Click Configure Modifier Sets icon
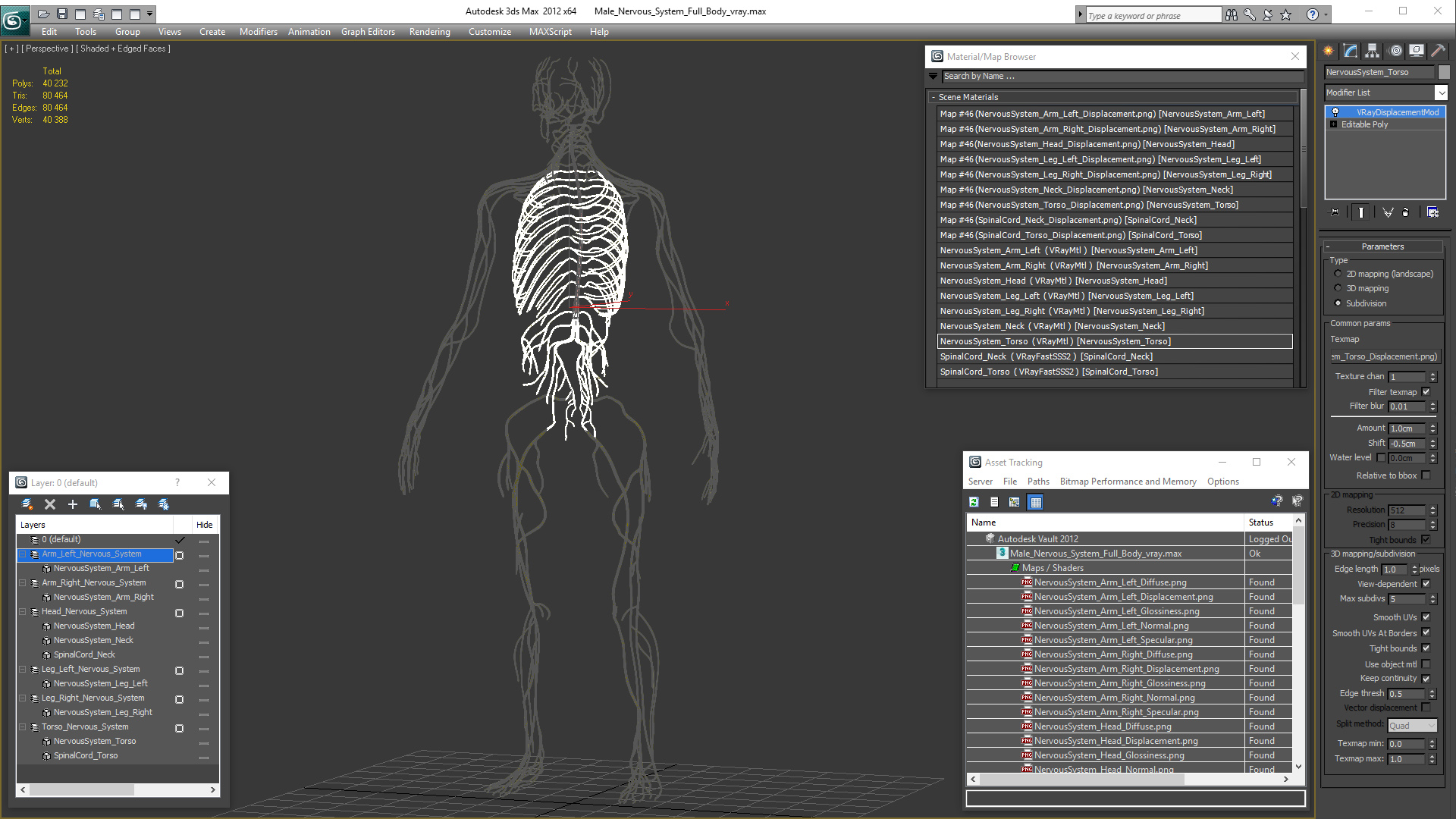The width and height of the screenshot is (1456, 819). point(1433,212)
